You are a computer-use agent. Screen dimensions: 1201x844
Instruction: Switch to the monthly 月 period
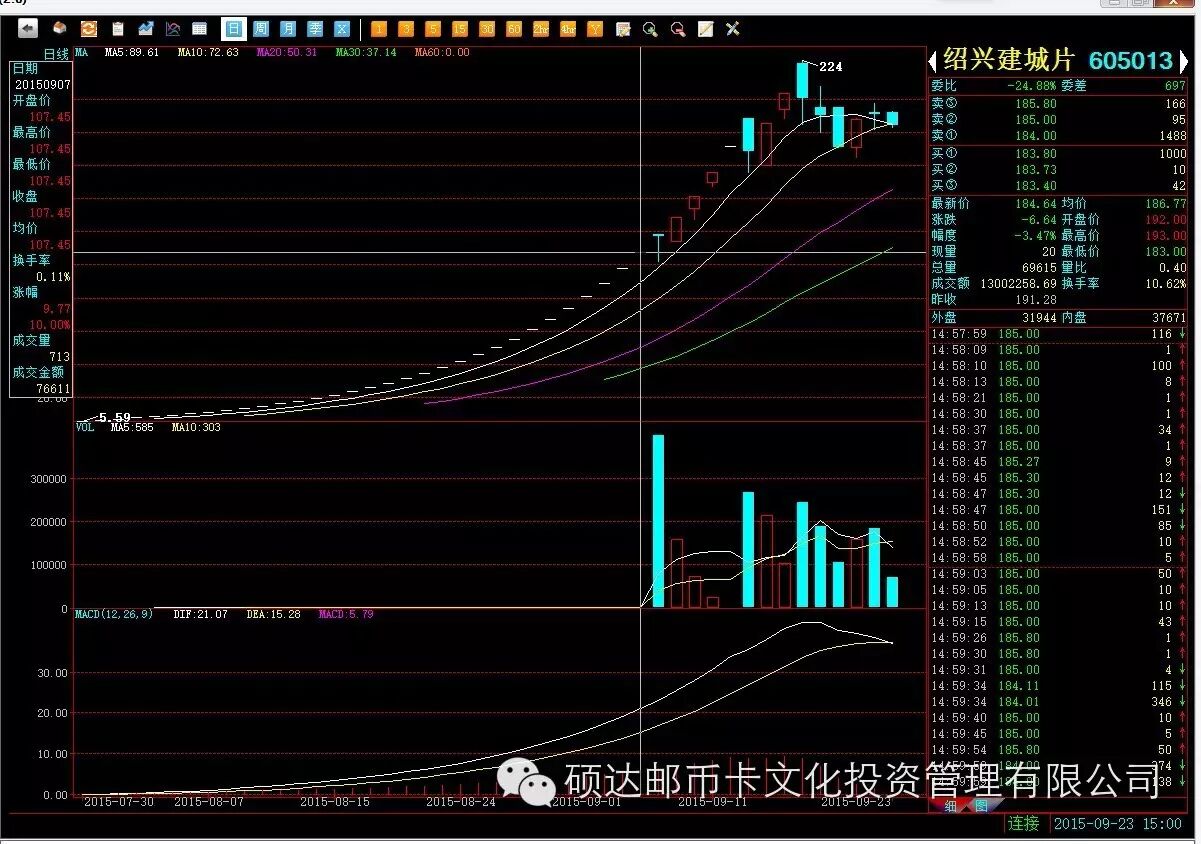288,29
